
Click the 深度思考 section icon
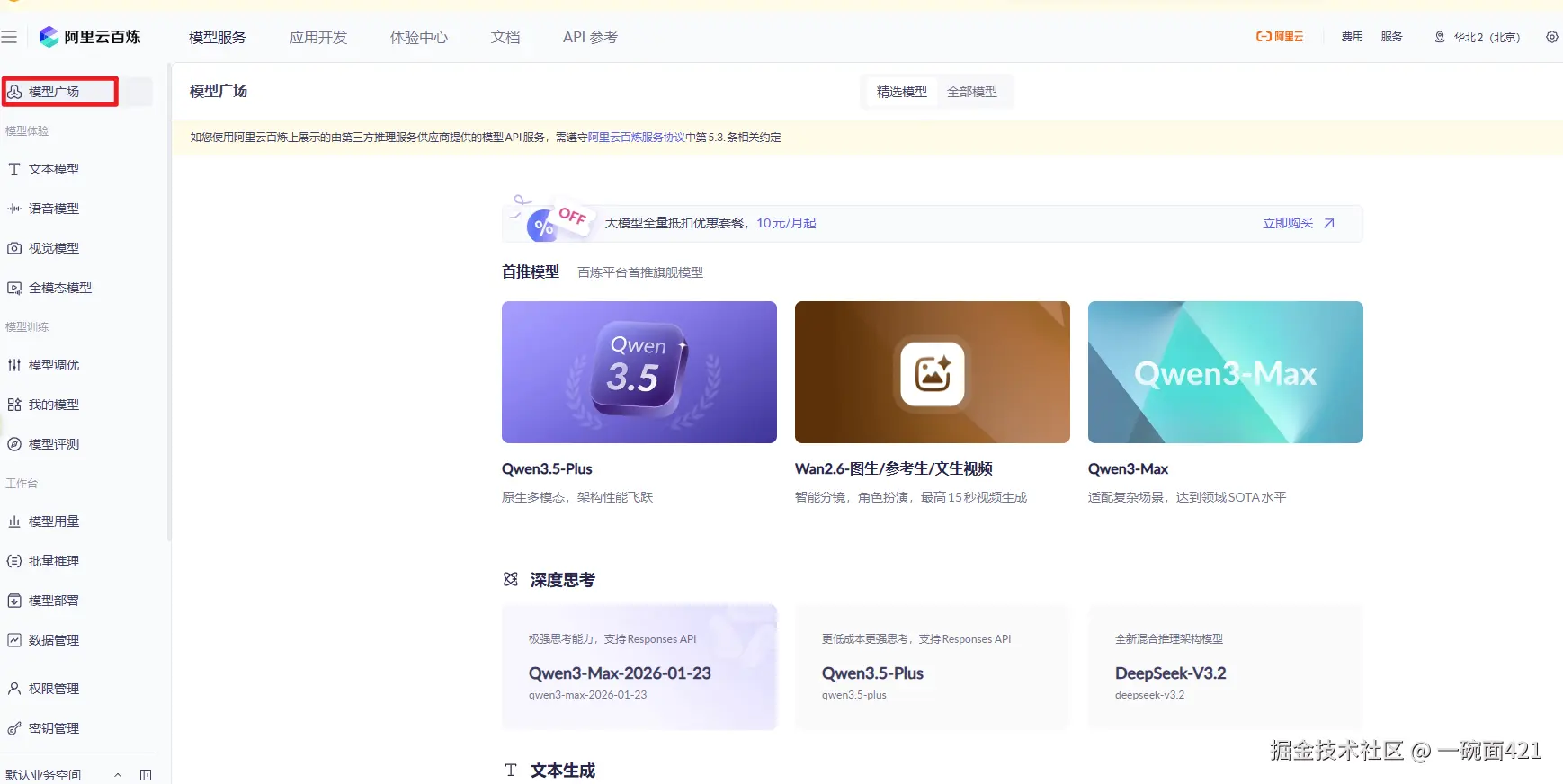[511, 580]
